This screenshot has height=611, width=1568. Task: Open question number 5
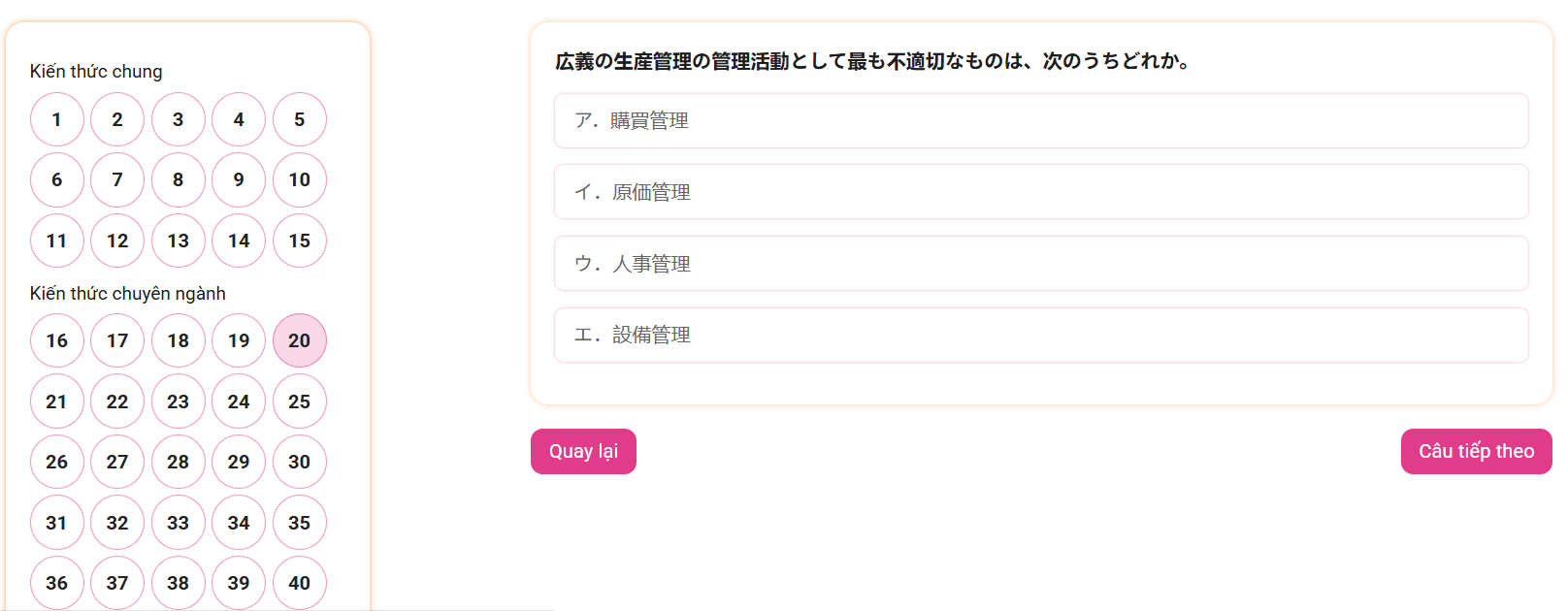pos(300,119)
